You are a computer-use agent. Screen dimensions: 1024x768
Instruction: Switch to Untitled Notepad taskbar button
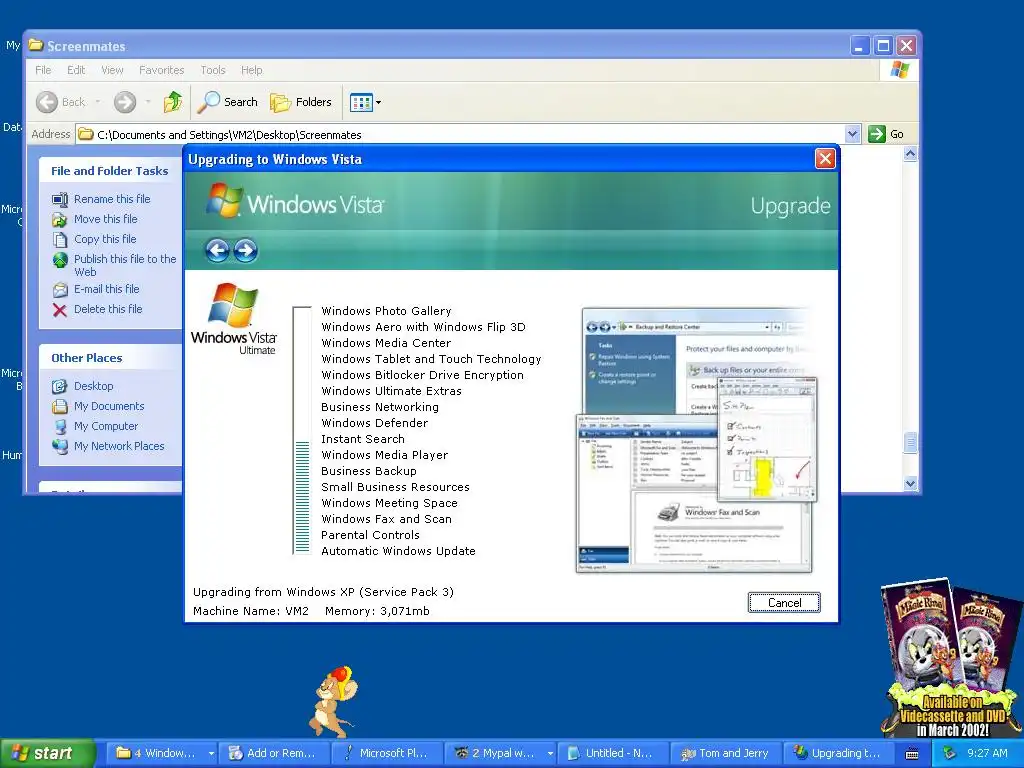[613, 753]
